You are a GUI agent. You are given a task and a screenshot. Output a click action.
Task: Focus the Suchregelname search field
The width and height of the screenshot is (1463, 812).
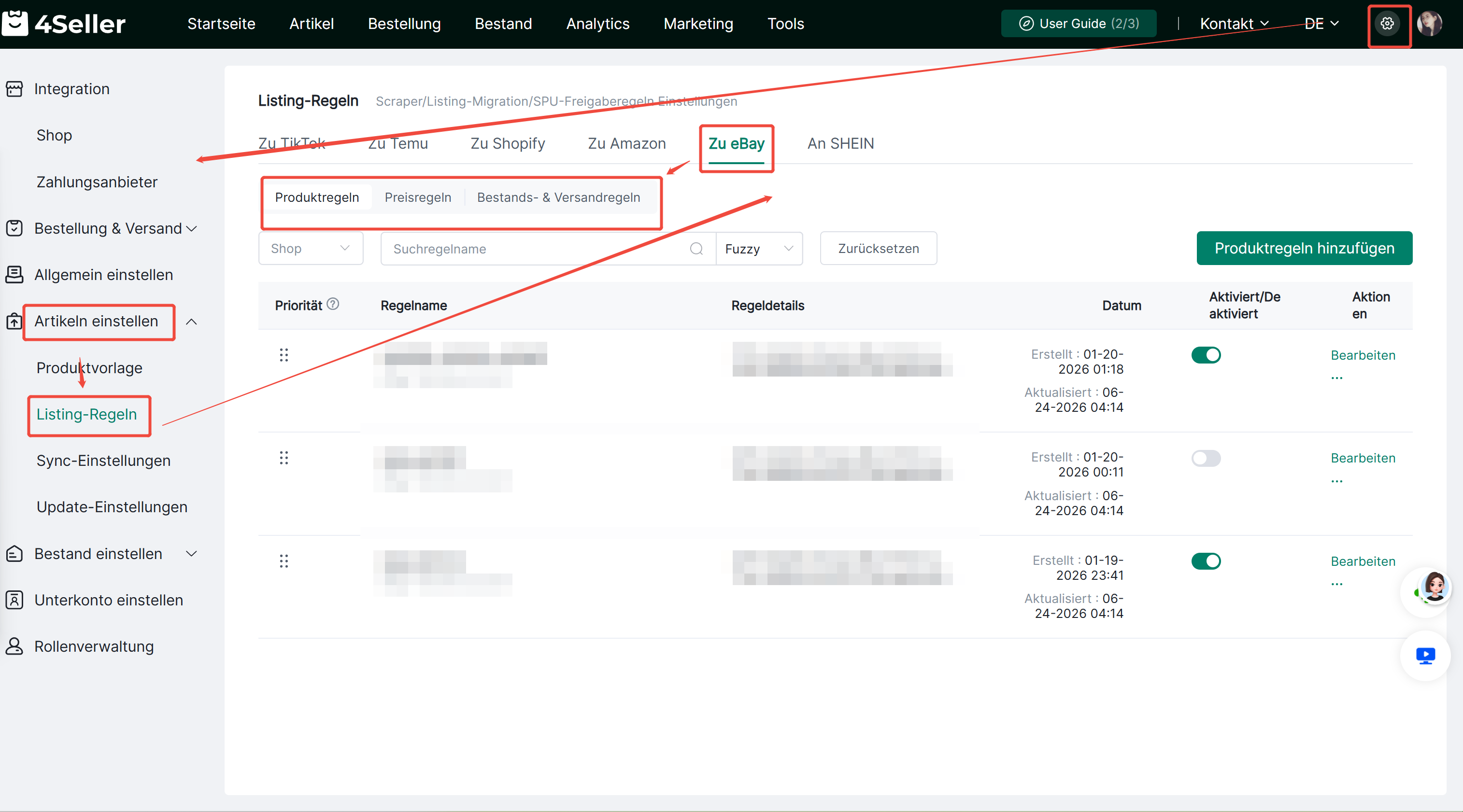[548, 249]
